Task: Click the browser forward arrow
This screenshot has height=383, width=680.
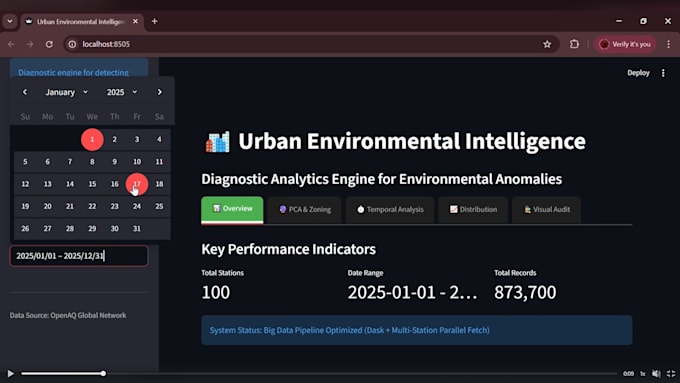Action: [30, 44]
